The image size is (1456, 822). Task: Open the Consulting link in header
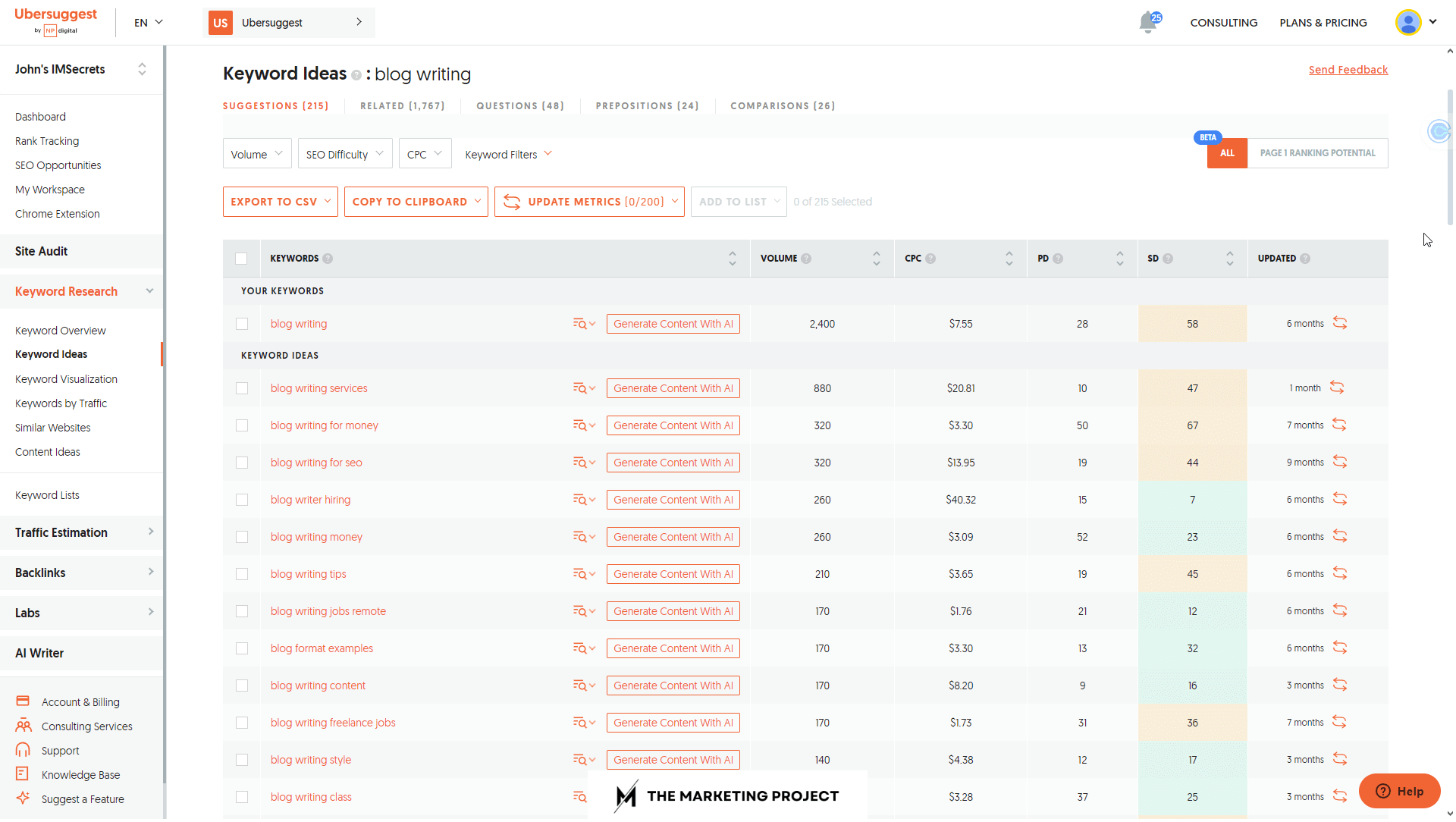tap(1223, 23)
